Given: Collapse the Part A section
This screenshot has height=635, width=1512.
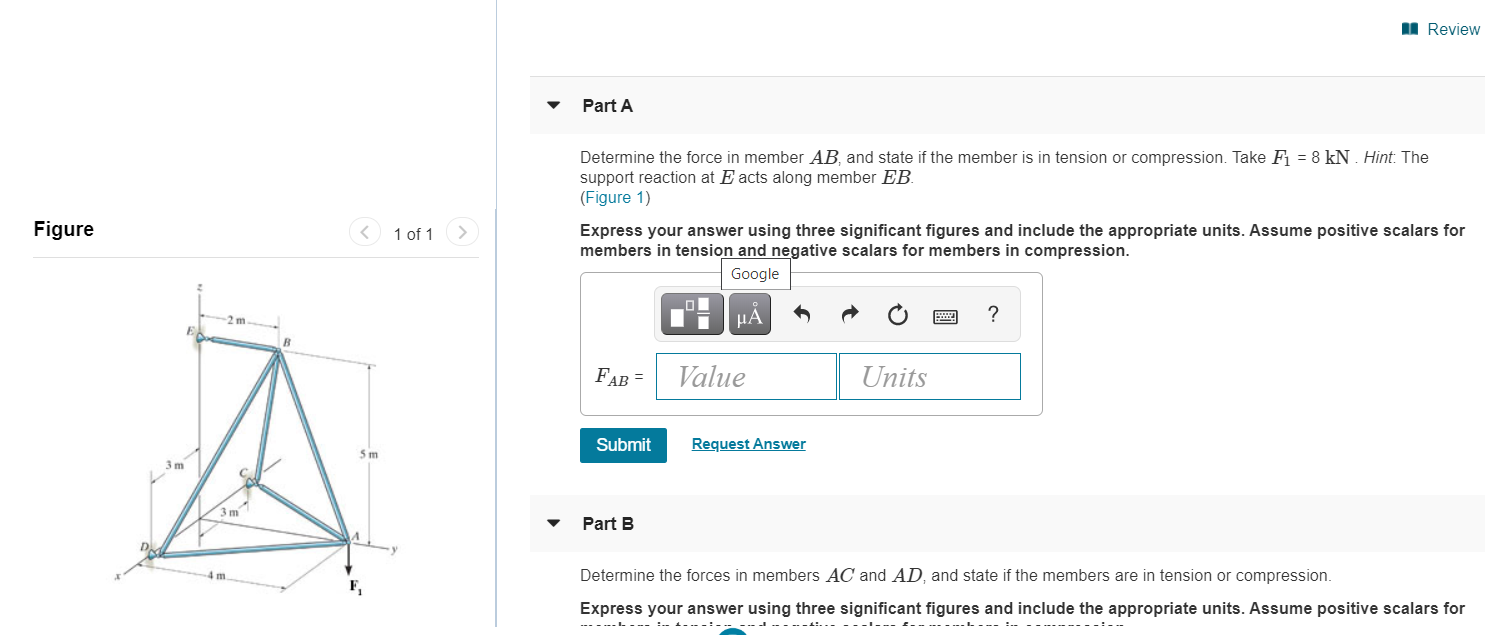Looking at the screenshot, I should [553, 105].
